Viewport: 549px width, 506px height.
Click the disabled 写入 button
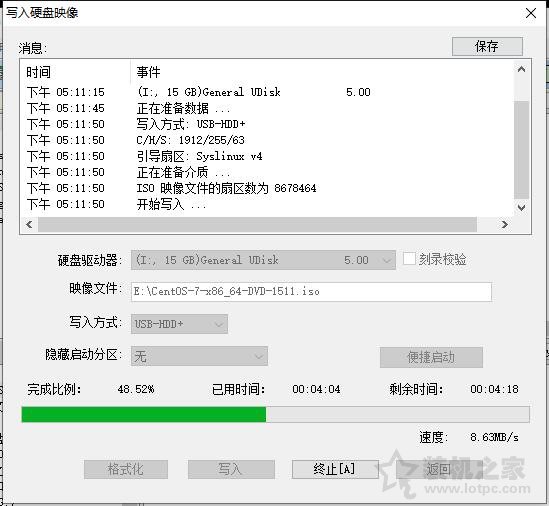pyautogui.click(x=231, y=469)
